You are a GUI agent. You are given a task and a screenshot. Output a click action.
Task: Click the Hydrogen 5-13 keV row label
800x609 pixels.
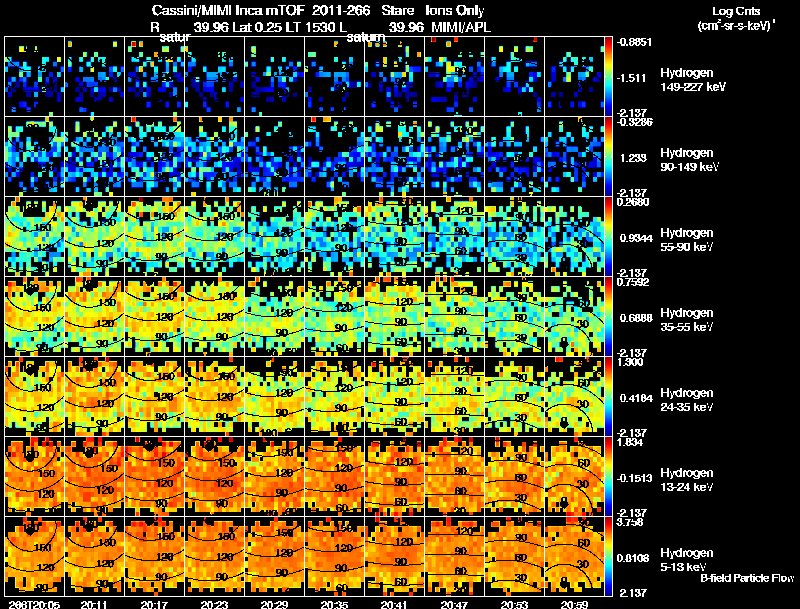[x=686, y=560]
